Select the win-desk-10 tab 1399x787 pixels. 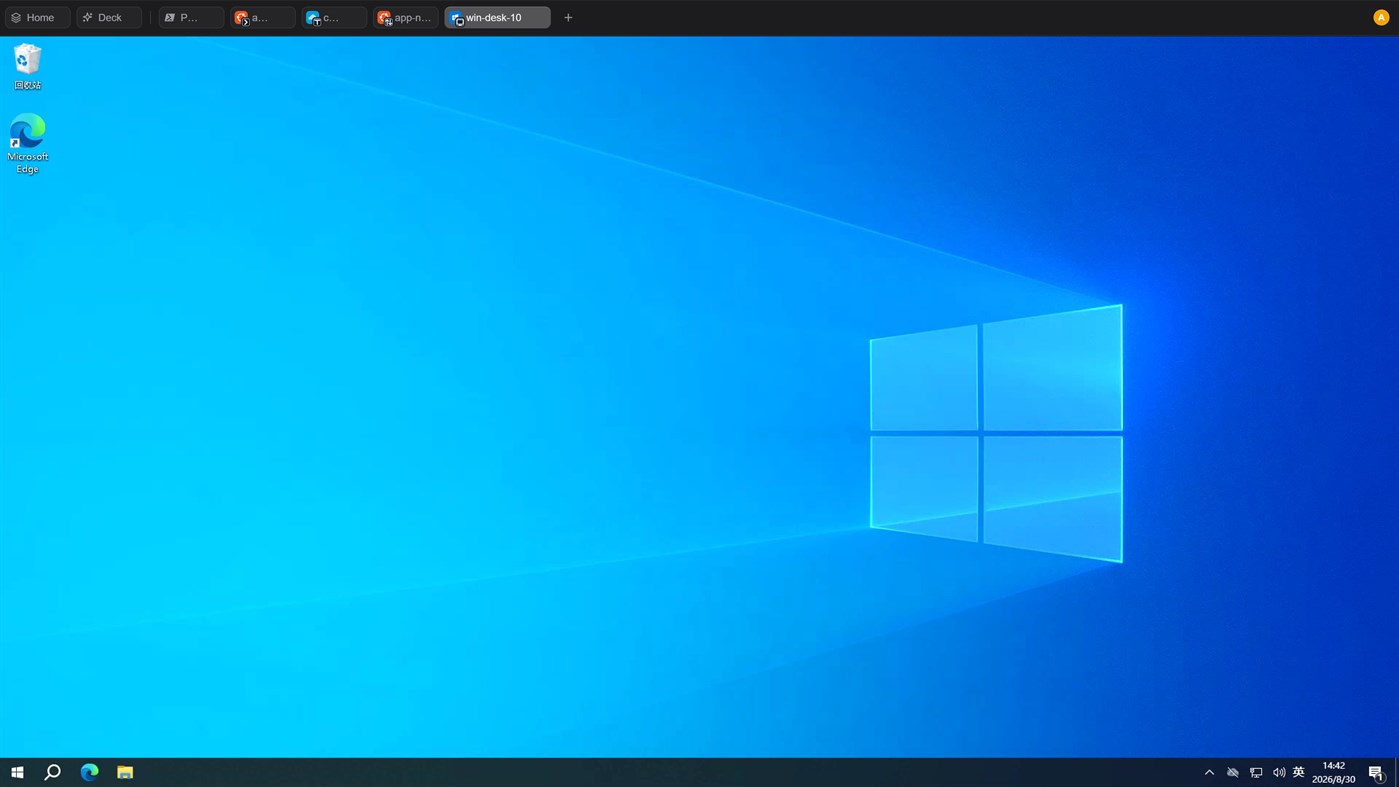click(497, 17)
